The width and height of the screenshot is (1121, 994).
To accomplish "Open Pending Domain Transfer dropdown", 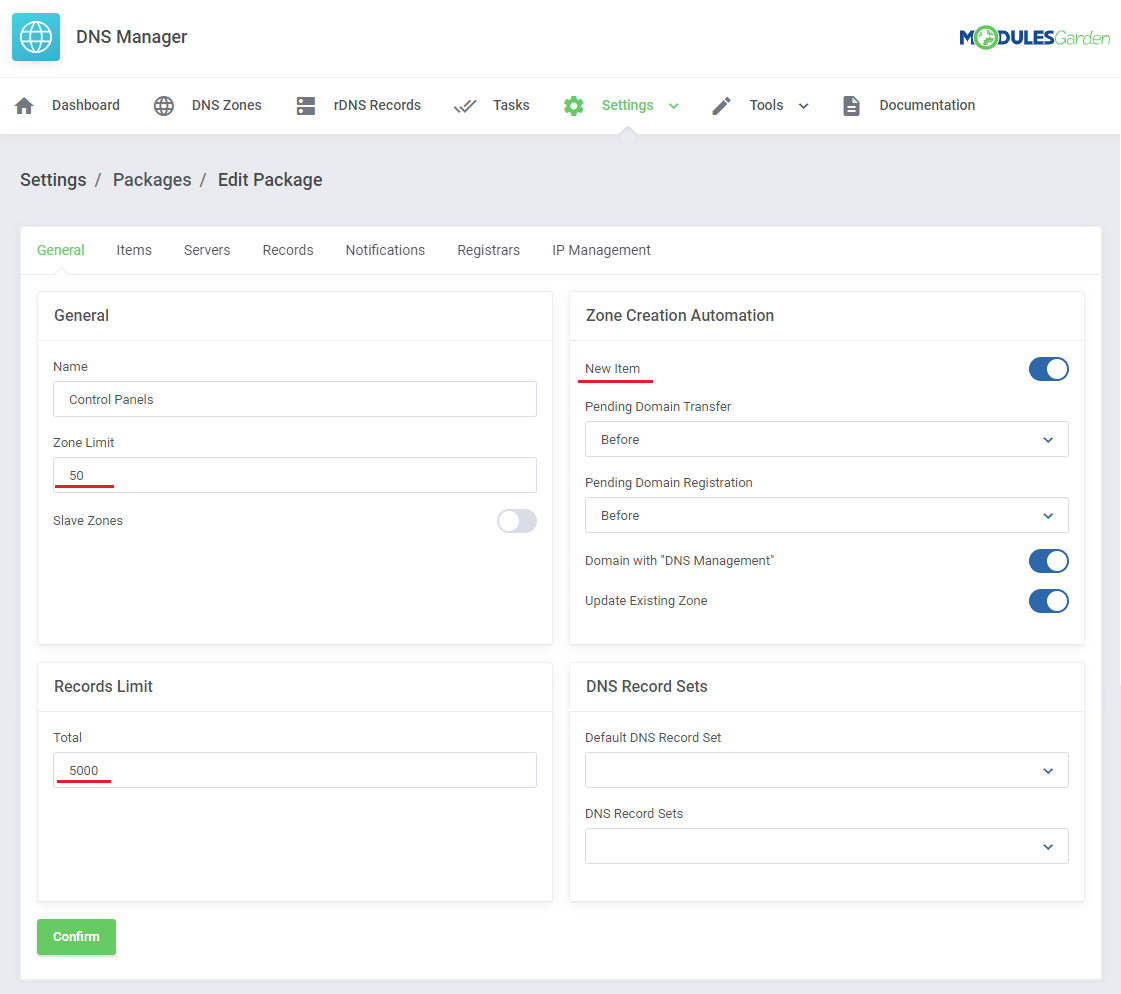I will tap(826, 439).
